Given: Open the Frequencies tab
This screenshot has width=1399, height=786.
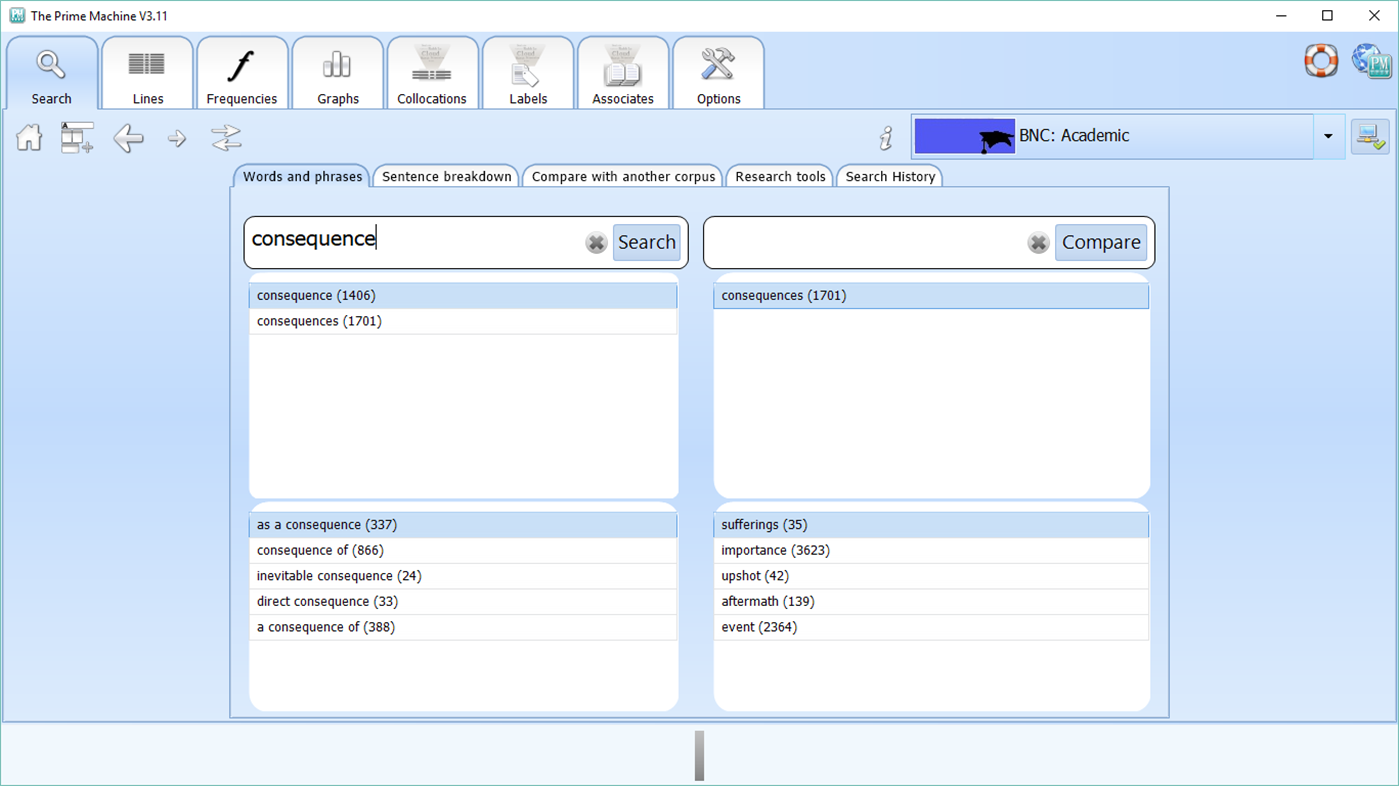Looking at the screenshot, I should 242,73.
